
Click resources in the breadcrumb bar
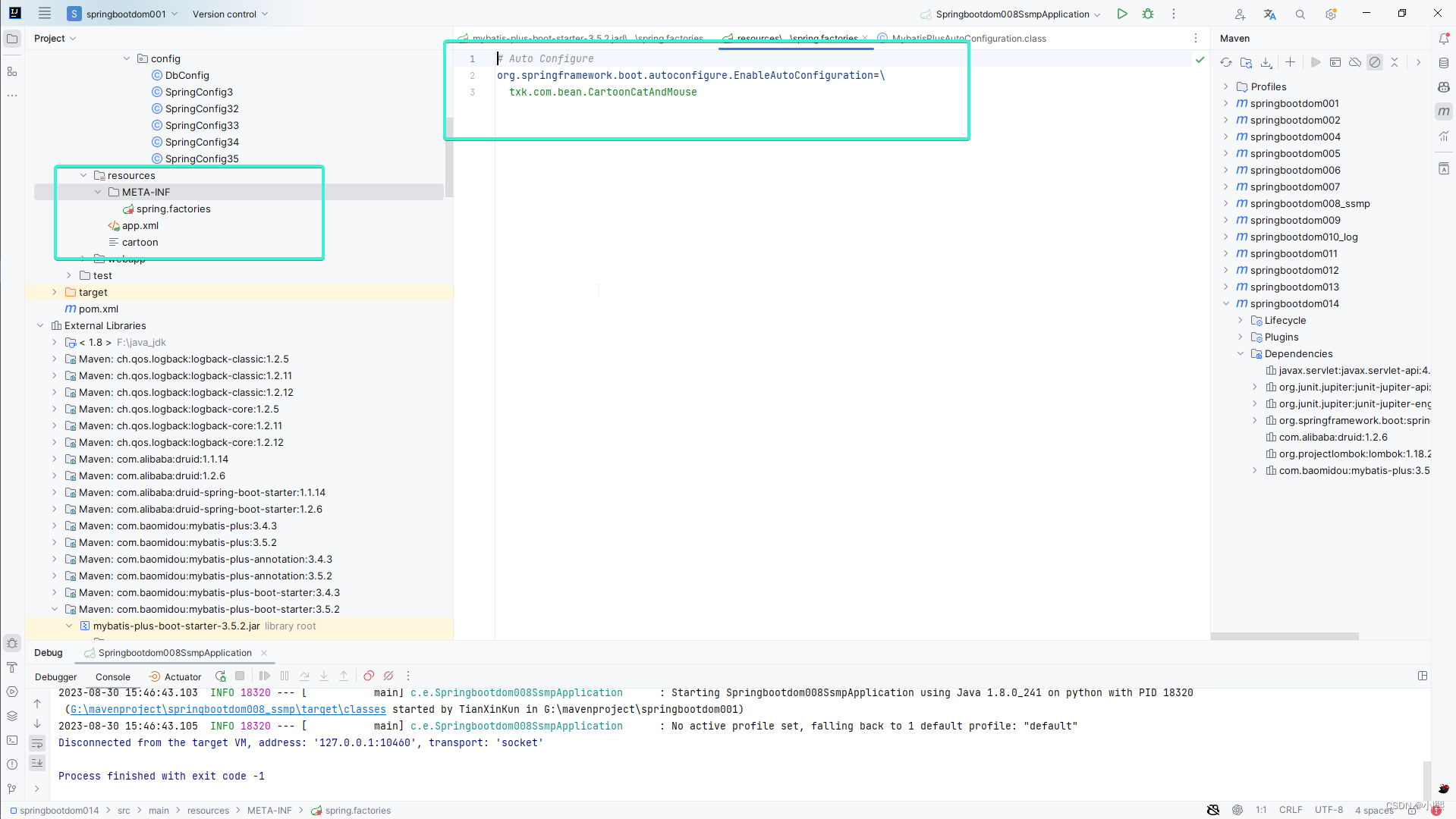tap(208, 810)
